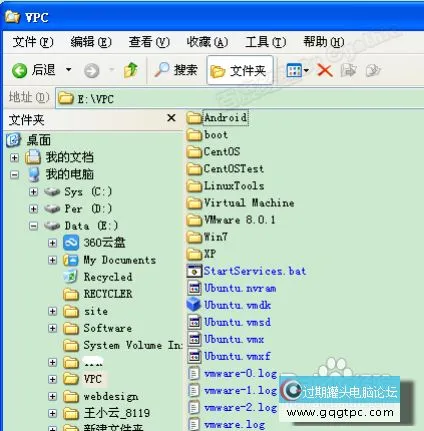Select webdesign folder in tree
Screen dimensions: 424x431
[x=111, y=397]
